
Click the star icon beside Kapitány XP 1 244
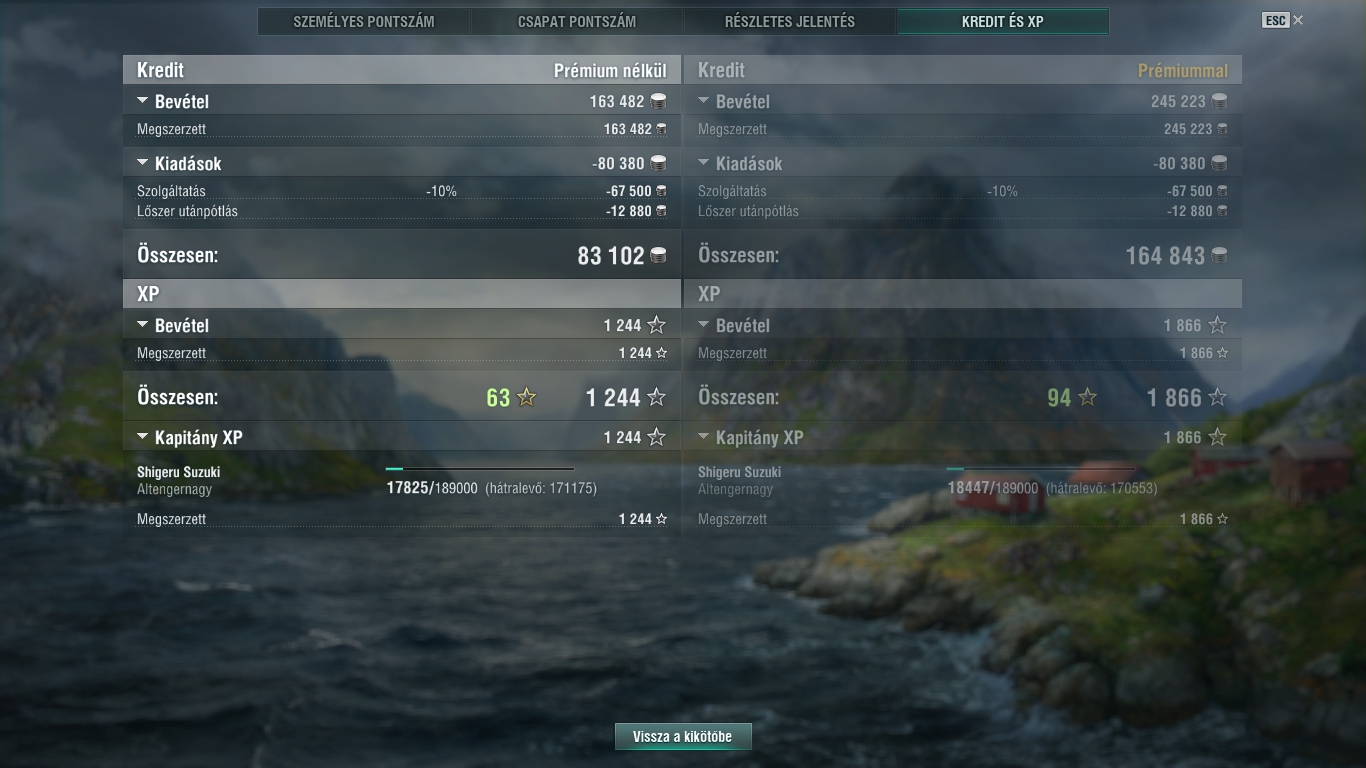click(x=656, y=437)
